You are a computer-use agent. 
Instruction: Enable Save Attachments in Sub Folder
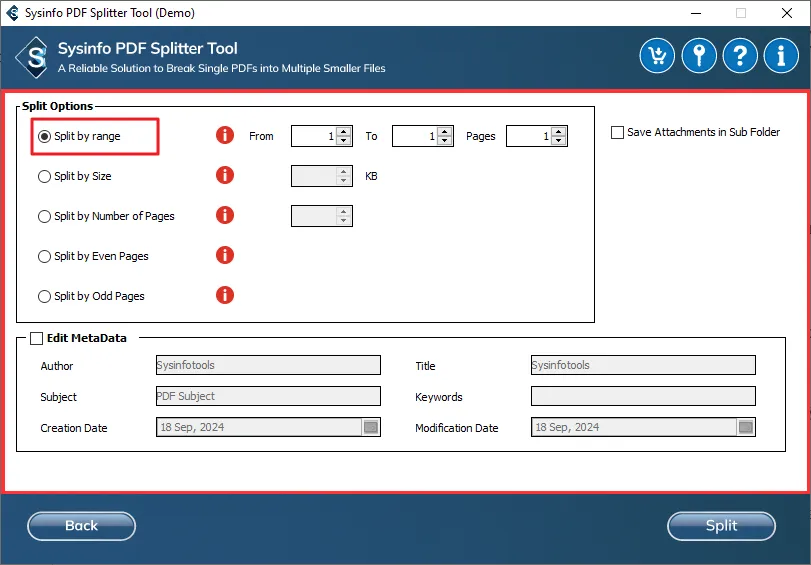(x=617, y=132)
